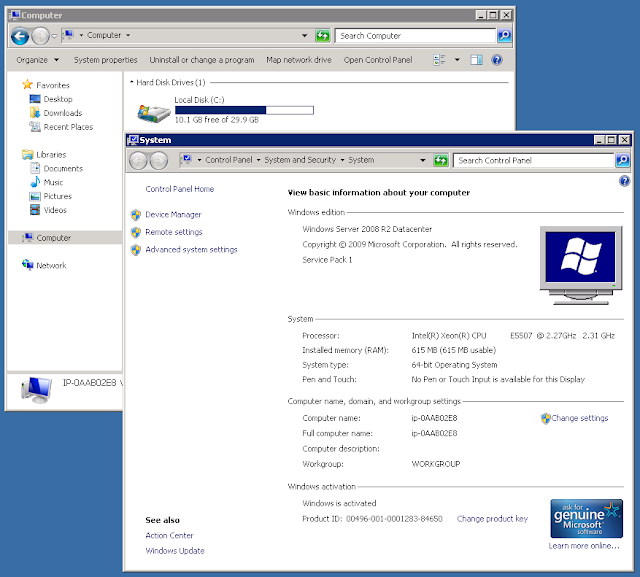Click Change settings link
The image size is (640, 577).
pos(579,418)
